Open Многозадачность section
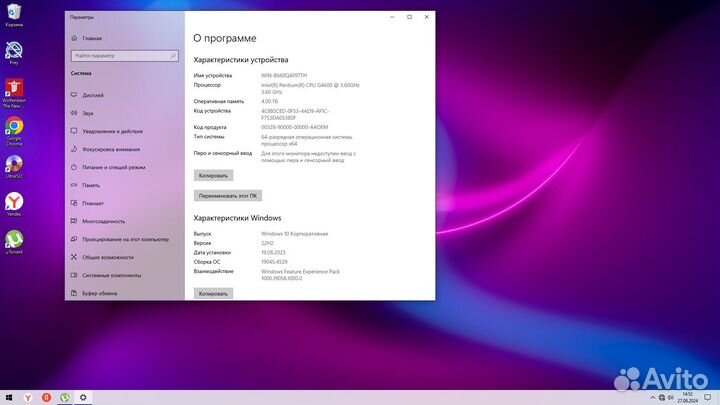Viewport: 720px width, 405px height. click(124, 221)
